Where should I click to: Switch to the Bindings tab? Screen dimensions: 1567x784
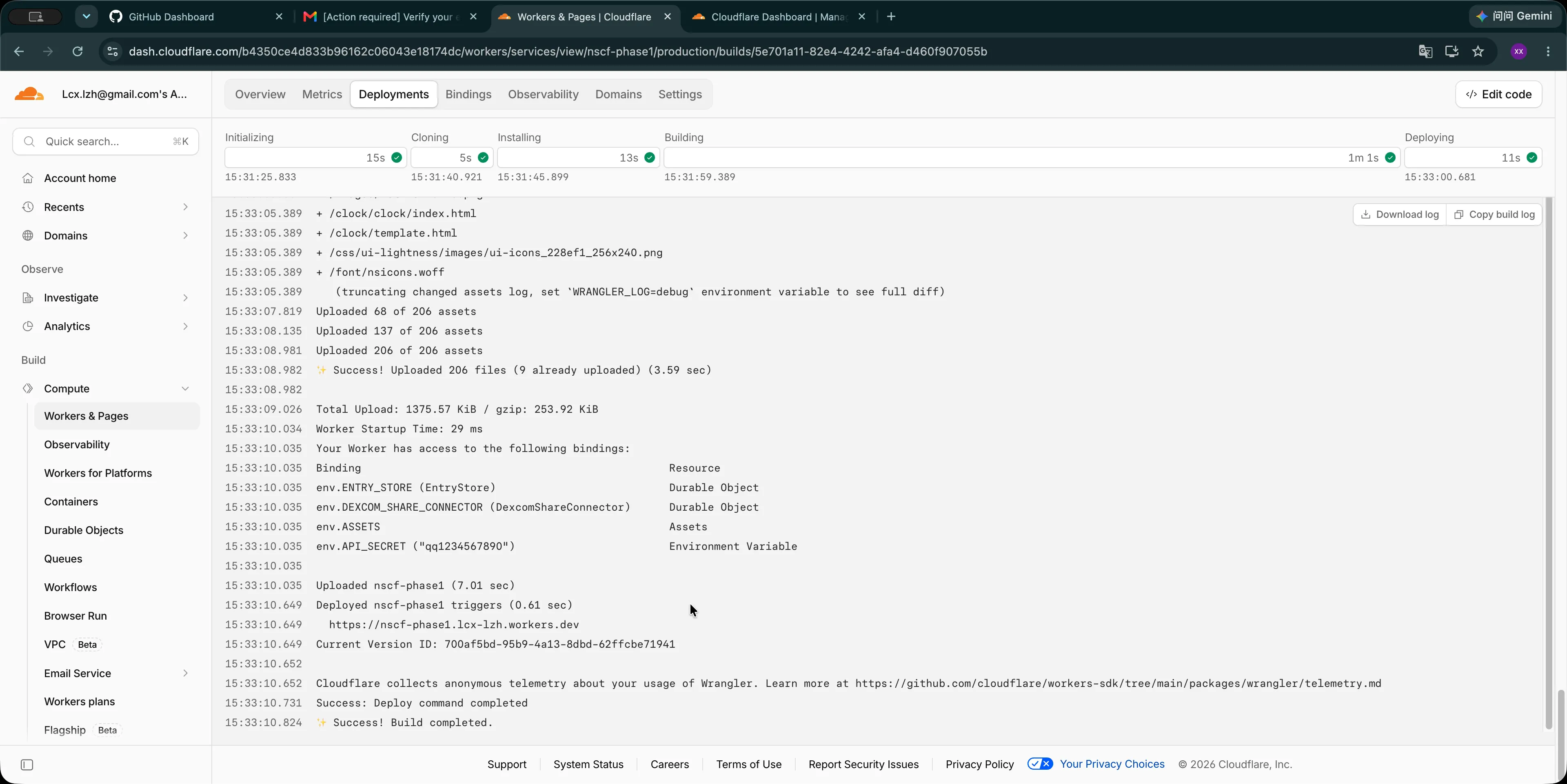coord(468,94)
